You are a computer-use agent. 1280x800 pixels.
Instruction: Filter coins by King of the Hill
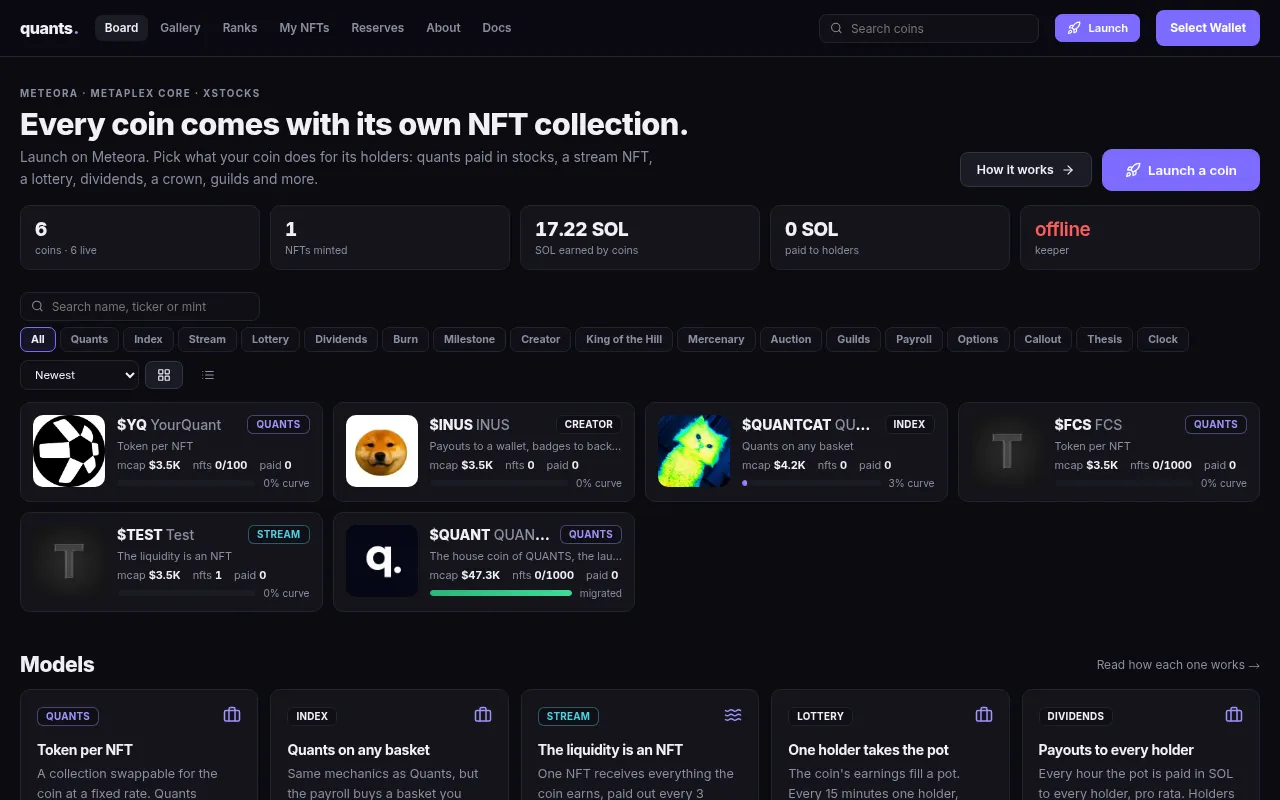pyautogui.click(x=624, y=339)
